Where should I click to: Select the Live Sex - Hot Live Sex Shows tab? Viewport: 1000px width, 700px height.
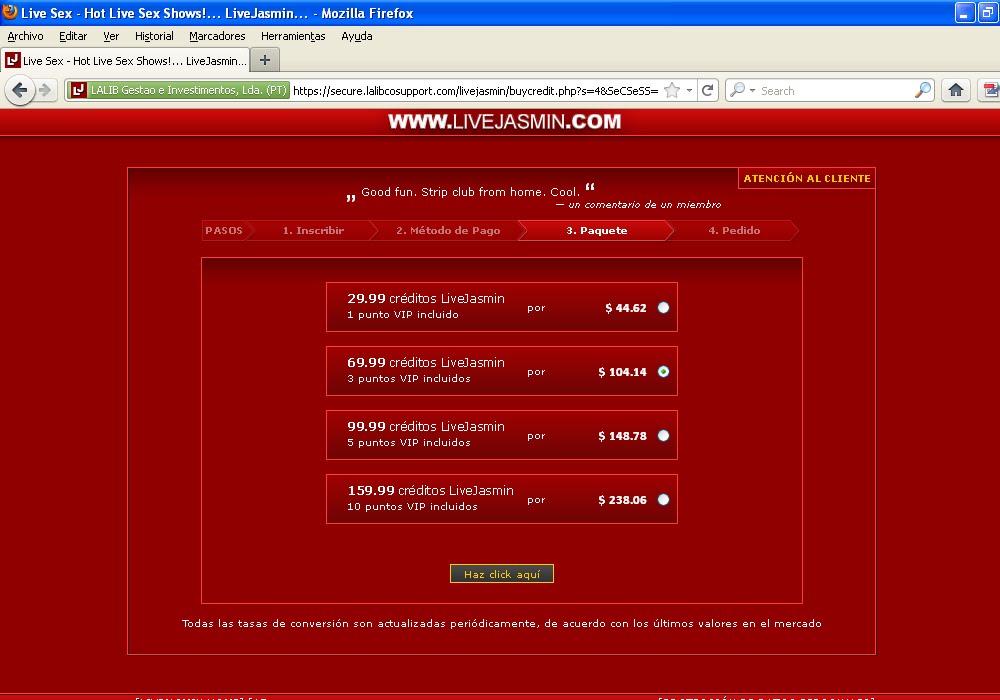point(125,61)
